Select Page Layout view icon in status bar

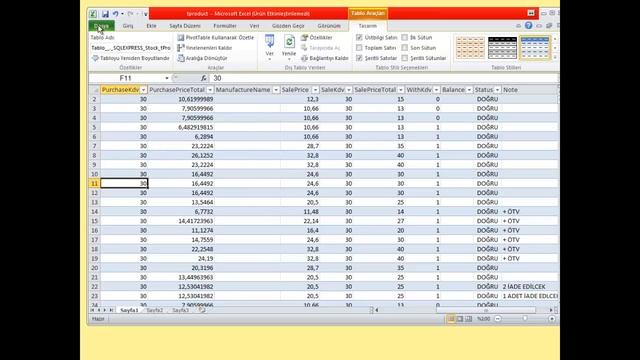(x=460, y=319)
